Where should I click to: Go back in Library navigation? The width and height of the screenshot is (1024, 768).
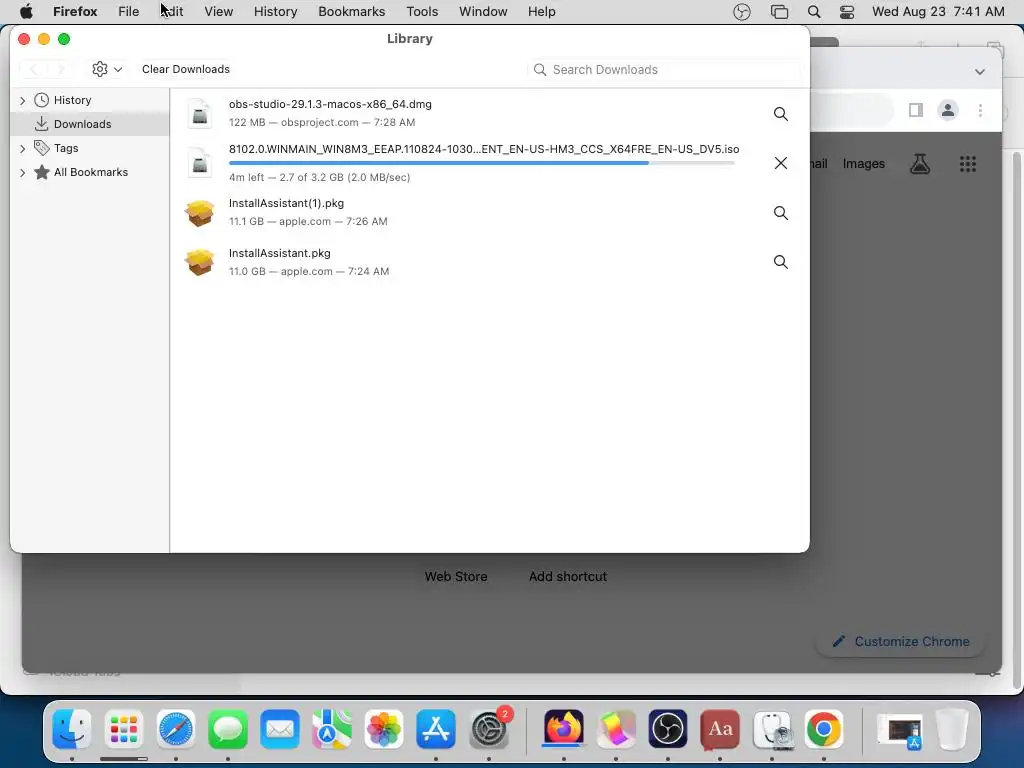click(33, 69)
